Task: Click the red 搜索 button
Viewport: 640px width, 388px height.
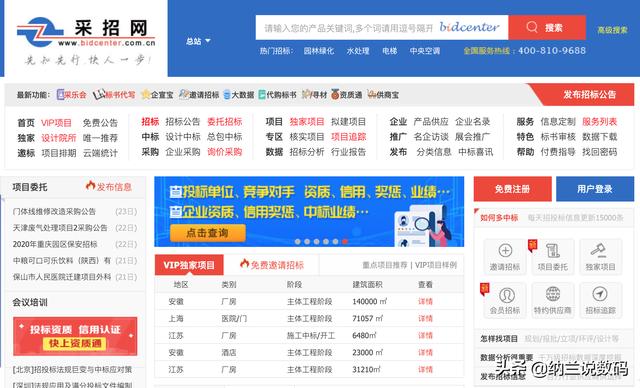Action: [547, 27]
